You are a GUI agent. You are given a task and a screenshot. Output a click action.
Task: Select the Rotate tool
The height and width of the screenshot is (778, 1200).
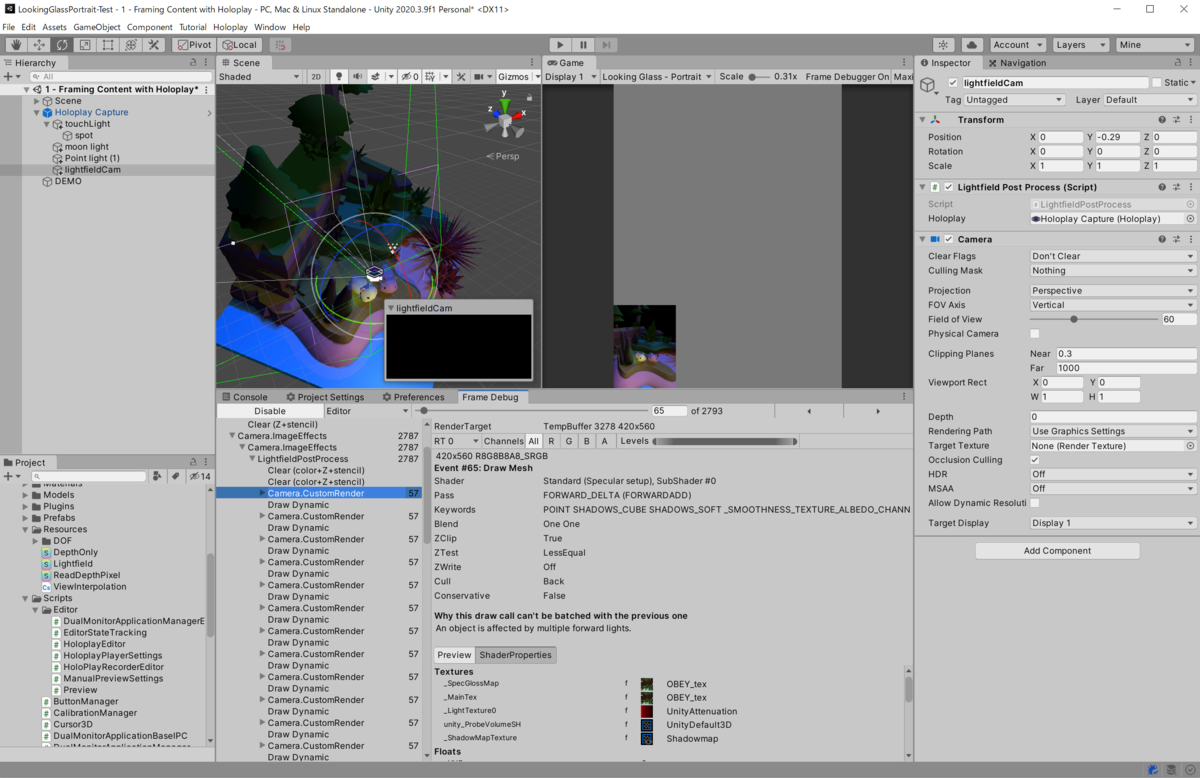click(62, 45)
